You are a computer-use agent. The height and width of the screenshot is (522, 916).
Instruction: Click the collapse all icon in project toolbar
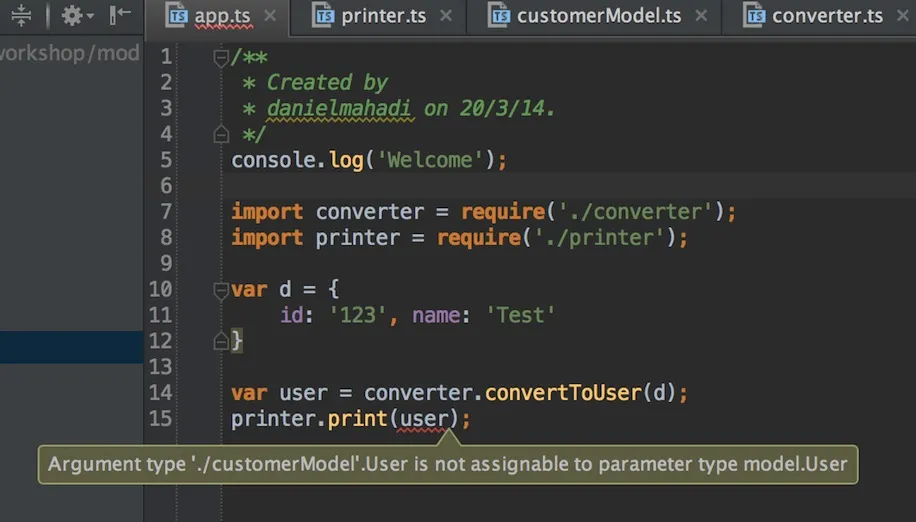point(21,15)
